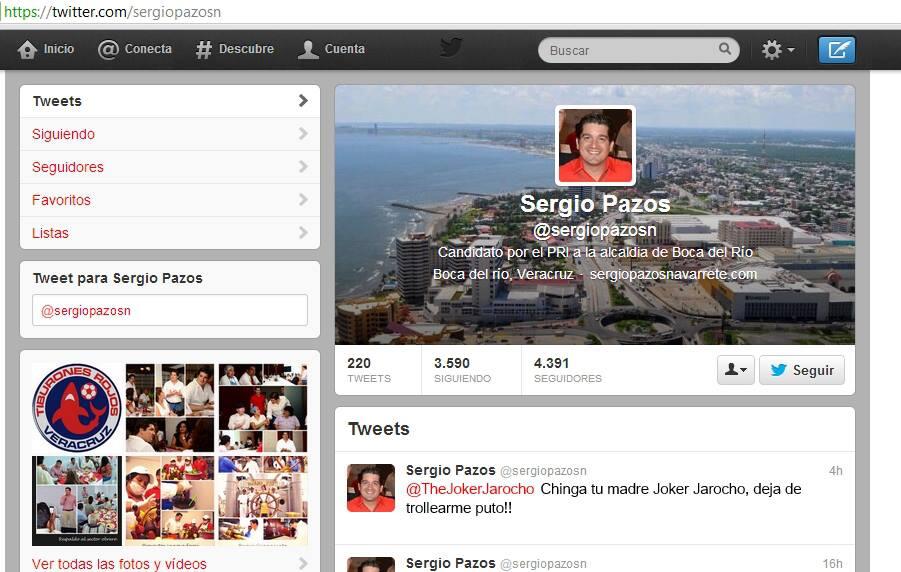Click the chevron beside Favoritos

pyautogui.click(x=303, y=199)
